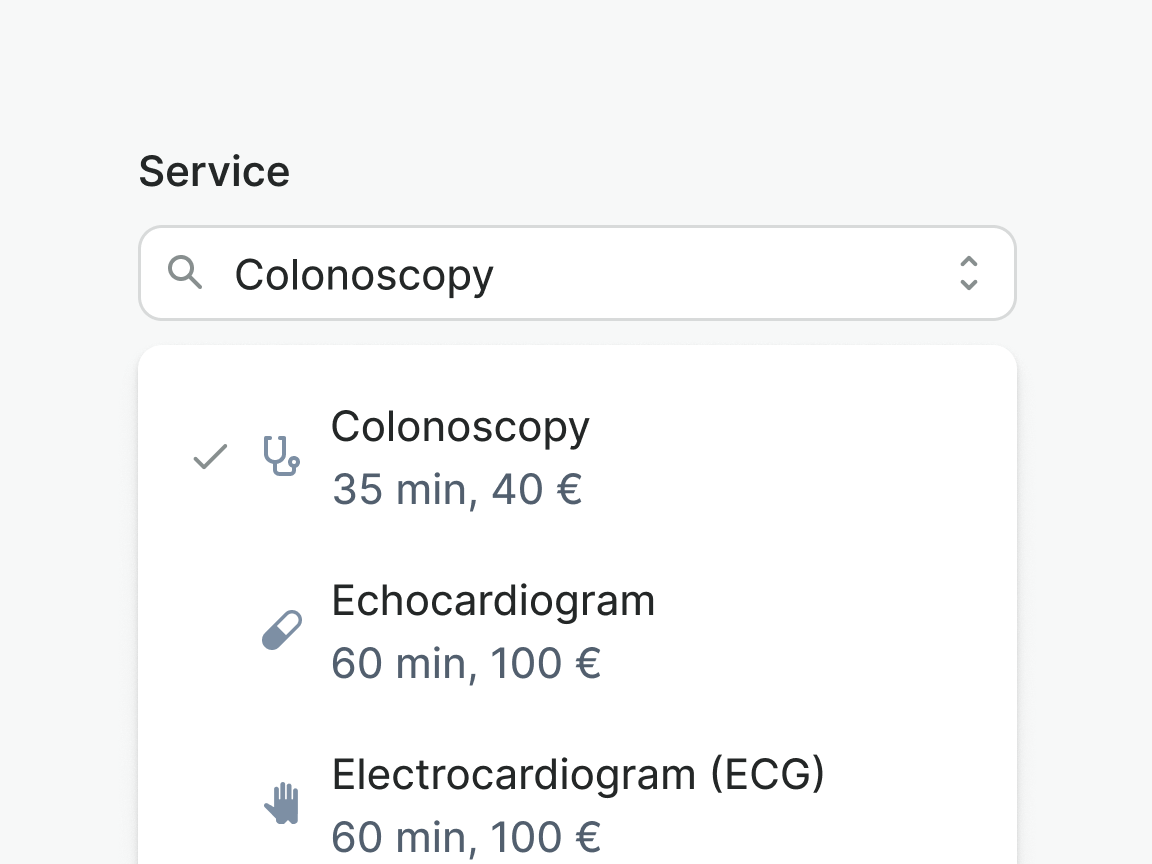Image resolution: width=1152 pixels, height=864 pixels.
Task: Click the checkmark next to Colonoscopy
Action: (x=210, y=457)
